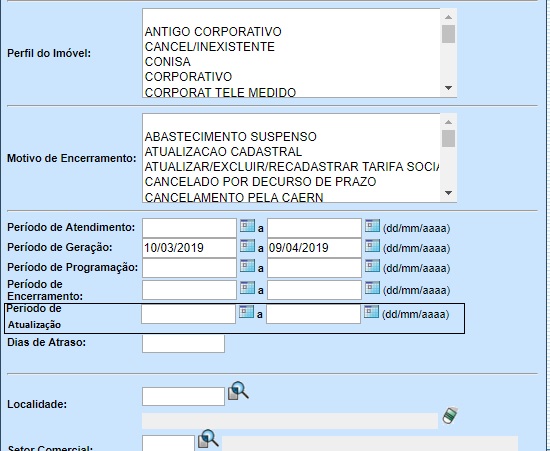Select CONISA in Perfil do Imóvel list
The width and height of the screenshot is (550, 451).
(168, 62)
